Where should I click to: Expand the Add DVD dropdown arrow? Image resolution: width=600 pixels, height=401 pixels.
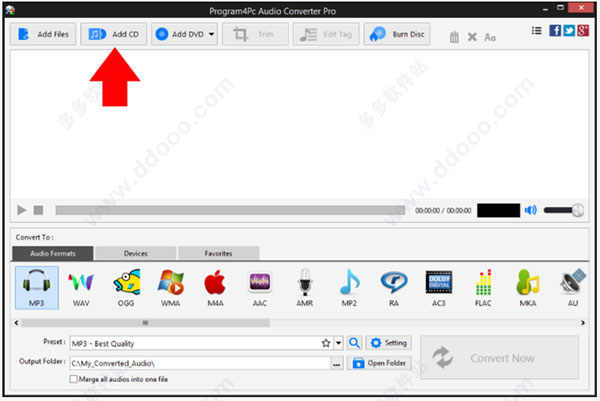(212, 34)
